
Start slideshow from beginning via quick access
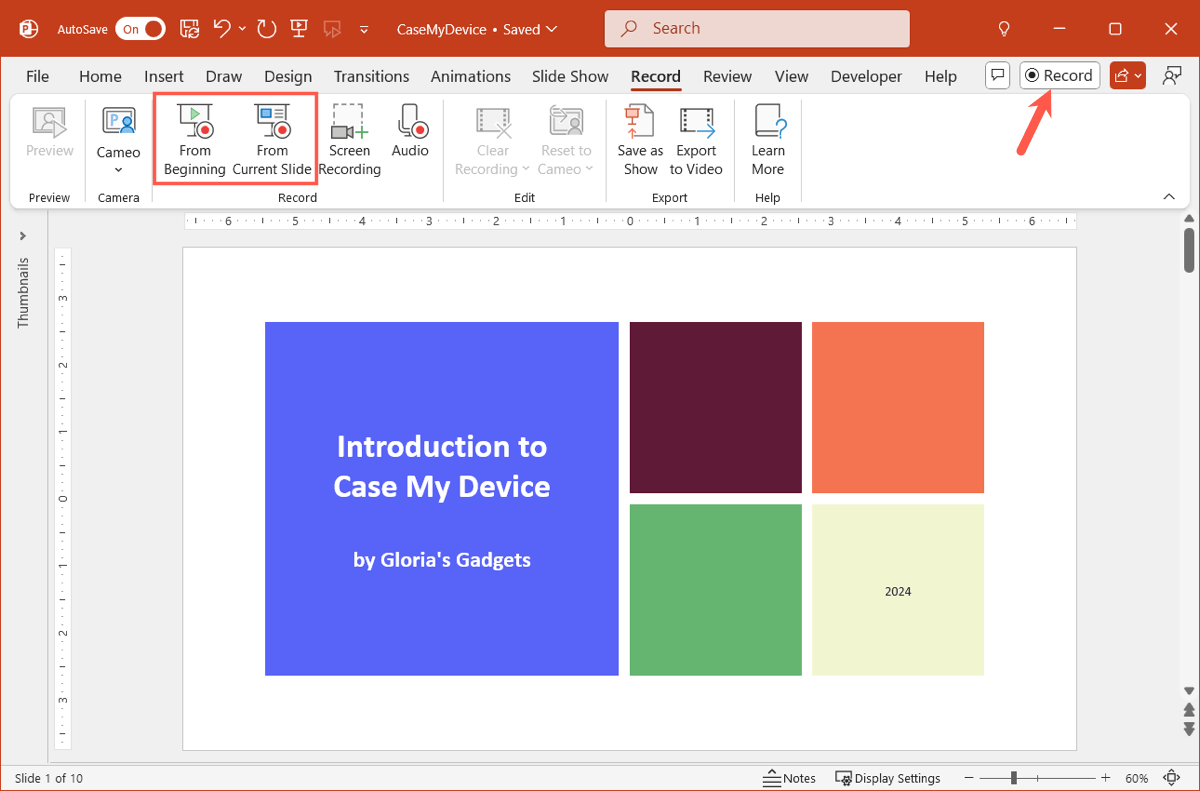tap(298, 29)
